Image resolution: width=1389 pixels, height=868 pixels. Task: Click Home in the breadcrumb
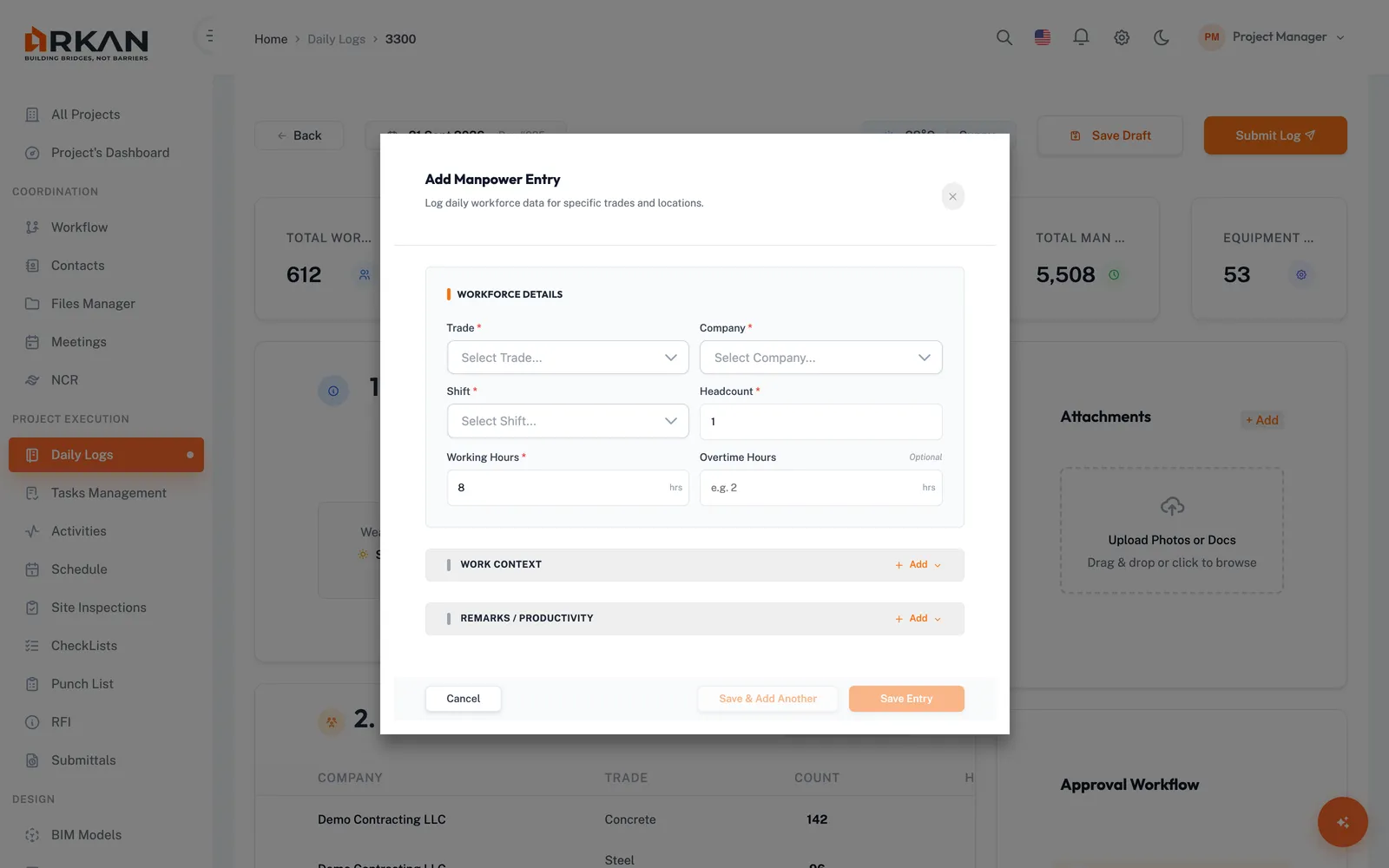pyautogui.click(x=271, y=39)
